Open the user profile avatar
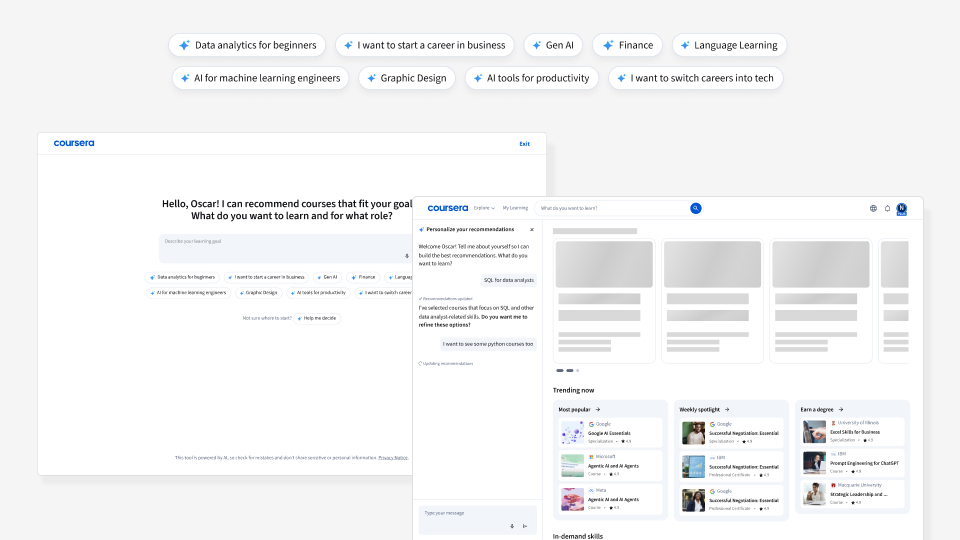960x540 pixels. [x=902, y=209]
